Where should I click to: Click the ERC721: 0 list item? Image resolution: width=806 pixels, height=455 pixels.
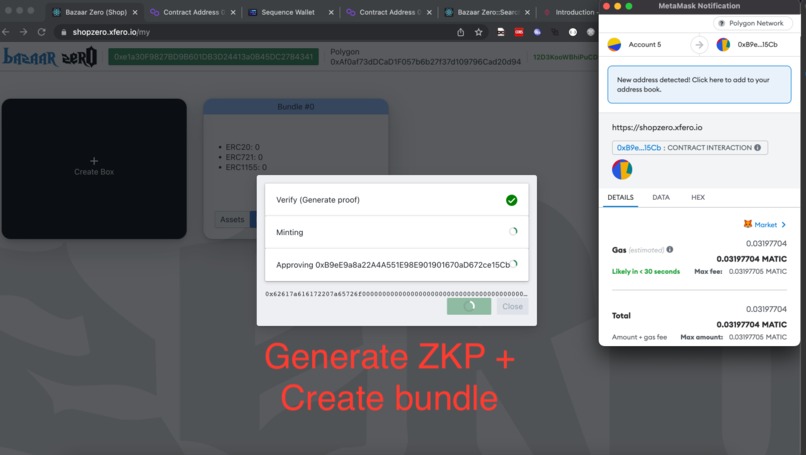click(244, 157)
